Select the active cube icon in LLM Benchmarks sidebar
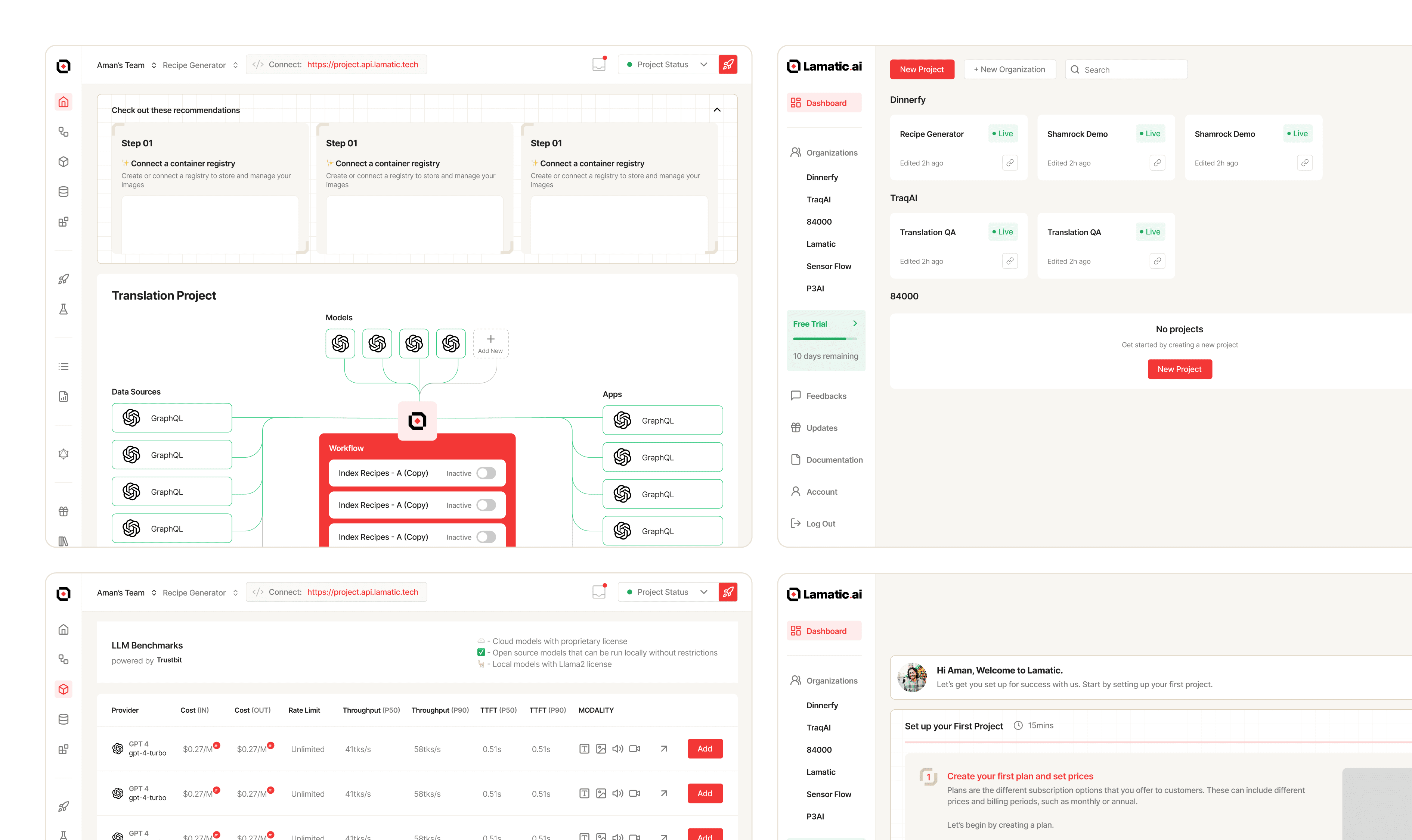The image size is (1412, 840). pyautogui.click(x=64, y=690)
